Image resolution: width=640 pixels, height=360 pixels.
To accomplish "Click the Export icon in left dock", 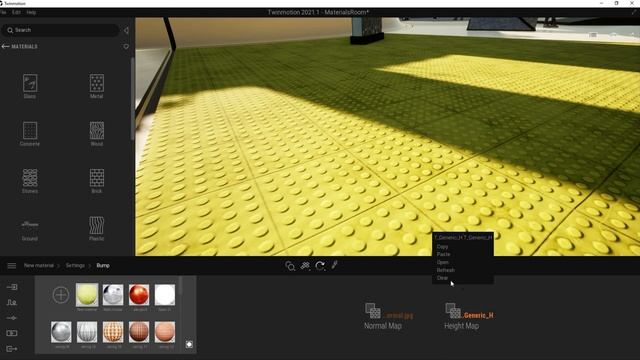I will tap(12, 349).
